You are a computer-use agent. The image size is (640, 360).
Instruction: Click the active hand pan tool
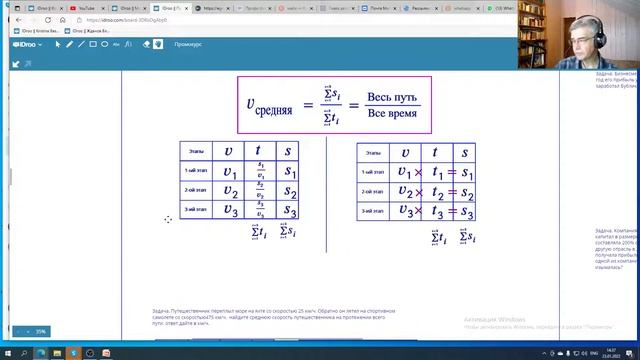pyautogui.click(x=158, y=44)
